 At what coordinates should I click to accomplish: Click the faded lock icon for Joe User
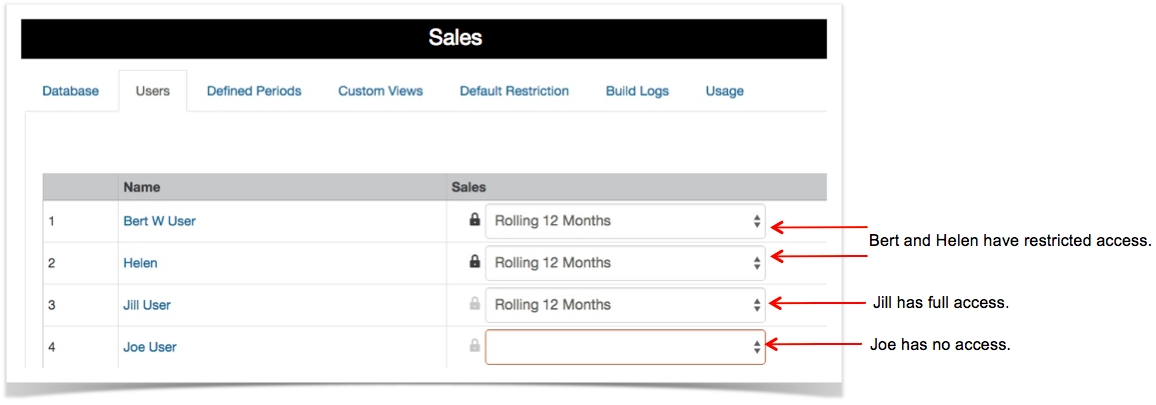(x=475, y=346)
